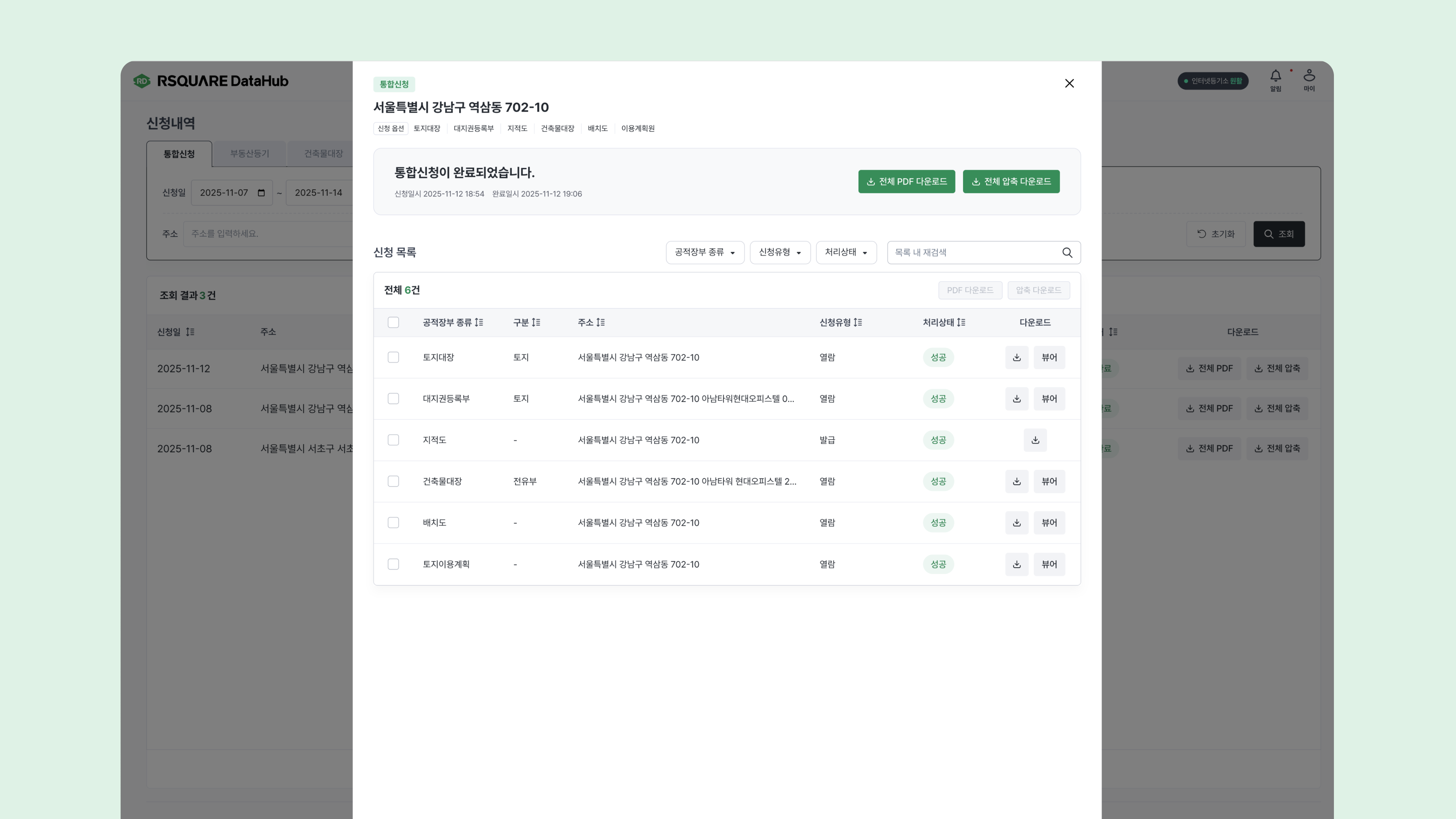Switch to the 부동산등기 tab

click(x=249, y=154)
